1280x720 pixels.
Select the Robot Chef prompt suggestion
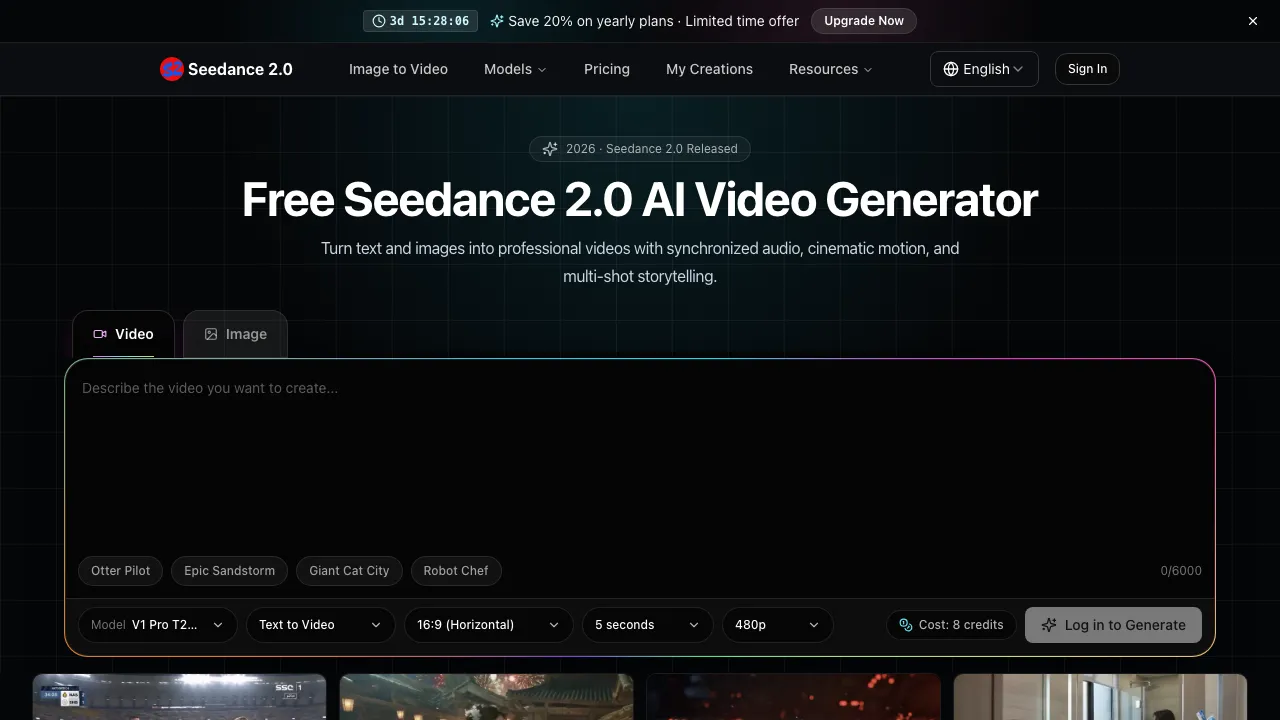coord(456,571)
